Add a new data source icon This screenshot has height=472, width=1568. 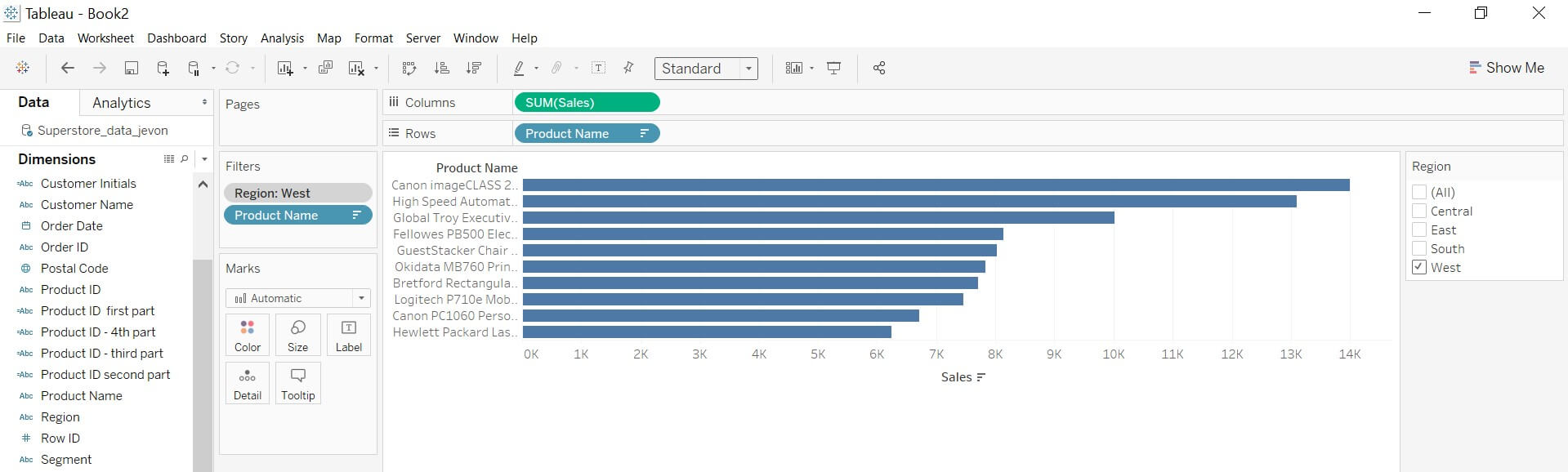coord(163,68)
